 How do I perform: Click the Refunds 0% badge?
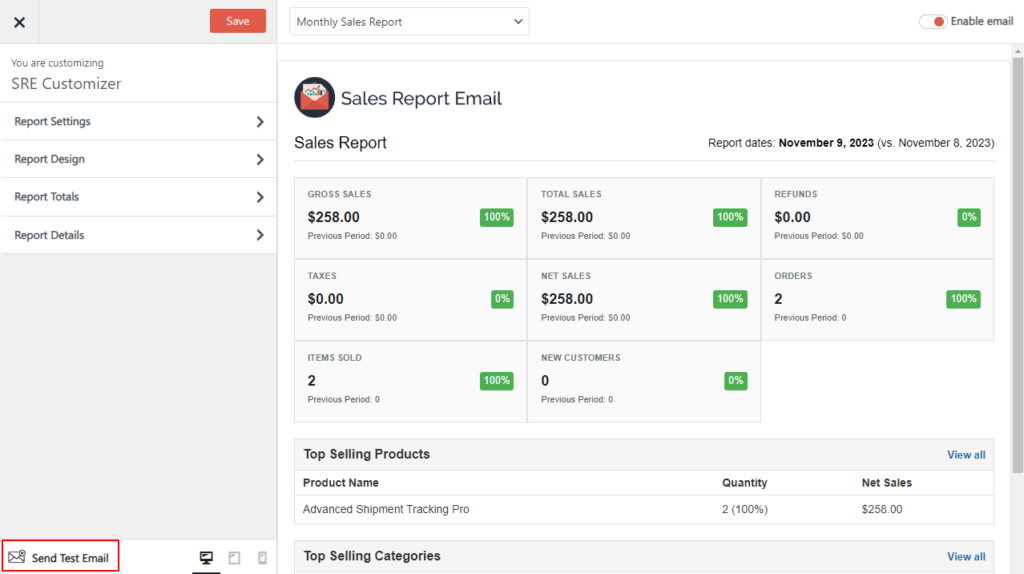pos(968,217)
